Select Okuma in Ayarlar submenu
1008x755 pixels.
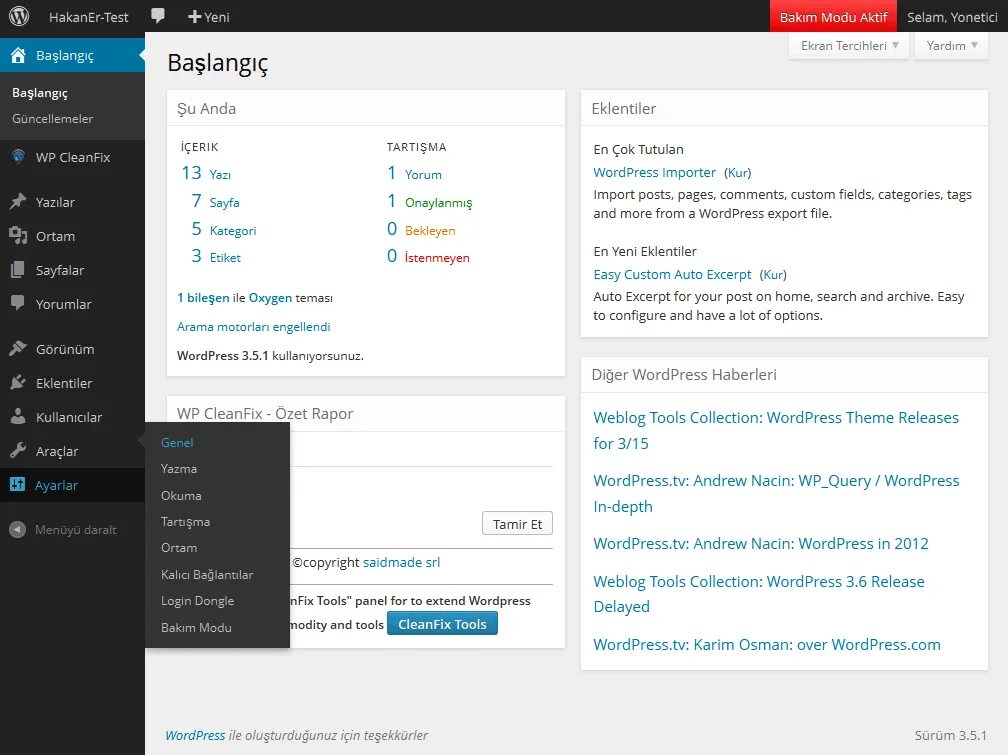point(181,495)
